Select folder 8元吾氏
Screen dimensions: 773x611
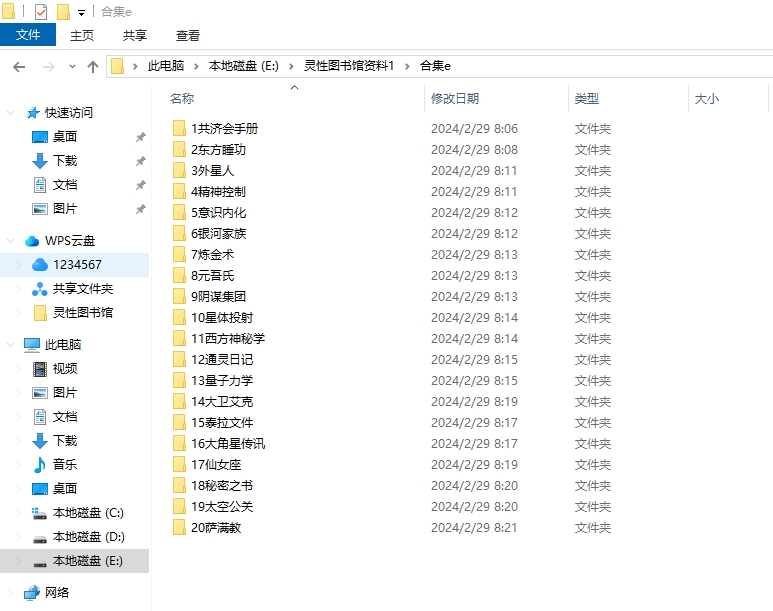click(212, 275)
